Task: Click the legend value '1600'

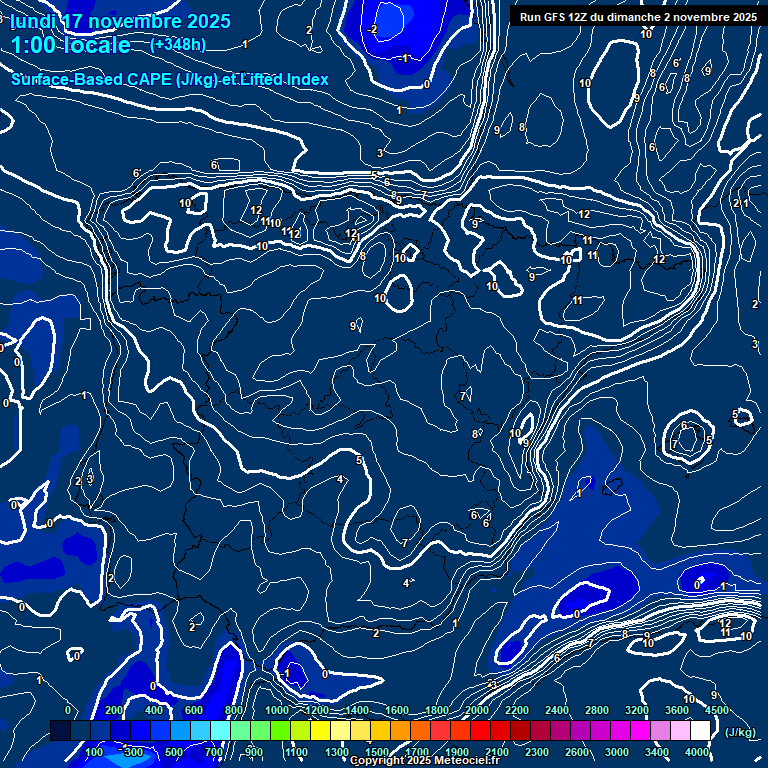Action: click(x=397, y=710)
